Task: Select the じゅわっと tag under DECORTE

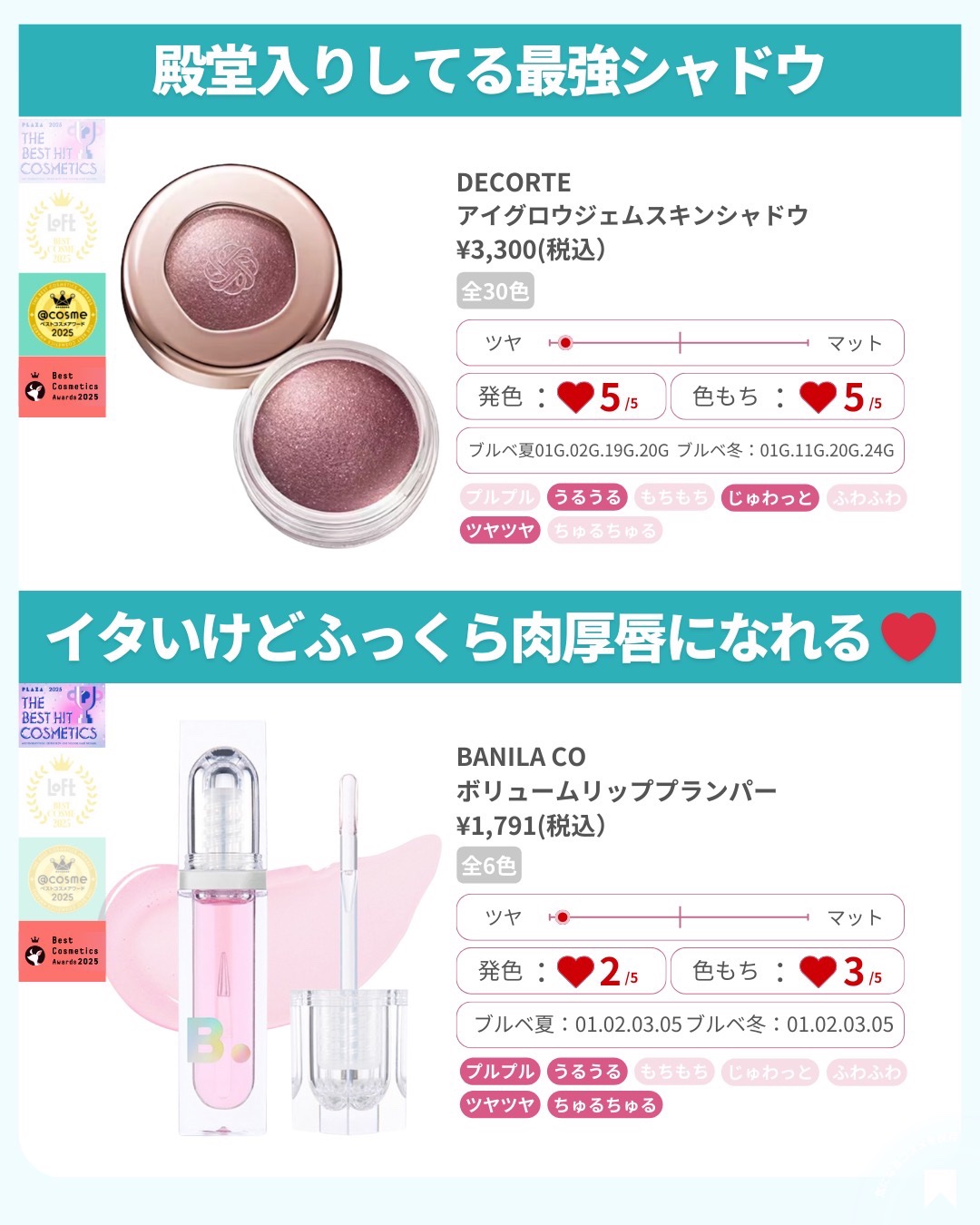Action: click(x=770, y=497)
